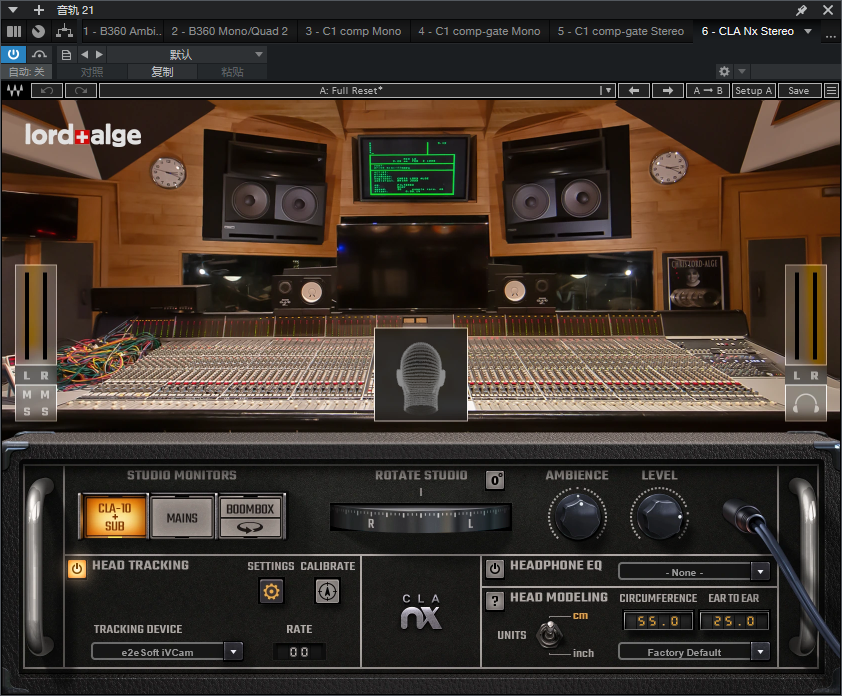The image size is (842, 696).
Task: Click the Circumference value field 55.0
Action: (659, 621)
